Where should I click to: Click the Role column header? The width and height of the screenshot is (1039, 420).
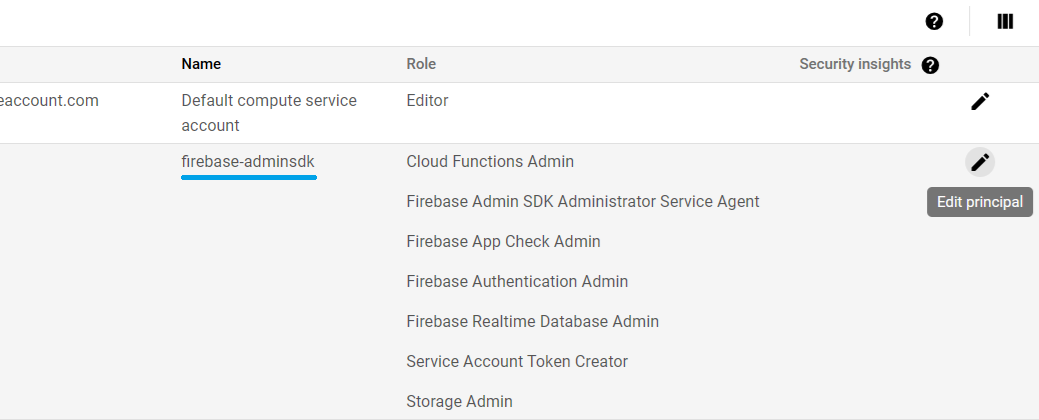pos(421,64)
